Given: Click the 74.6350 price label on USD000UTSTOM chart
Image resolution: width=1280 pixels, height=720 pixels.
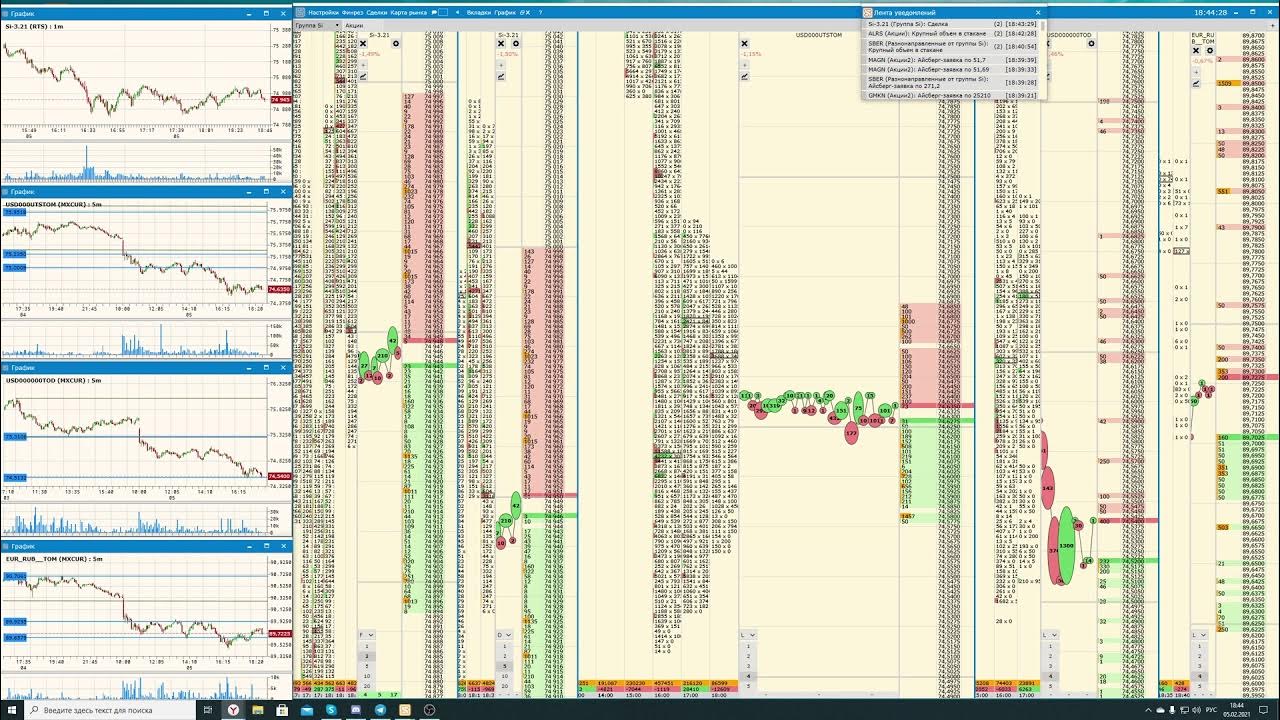Looking at the screenshot, I should click(279, 289).
